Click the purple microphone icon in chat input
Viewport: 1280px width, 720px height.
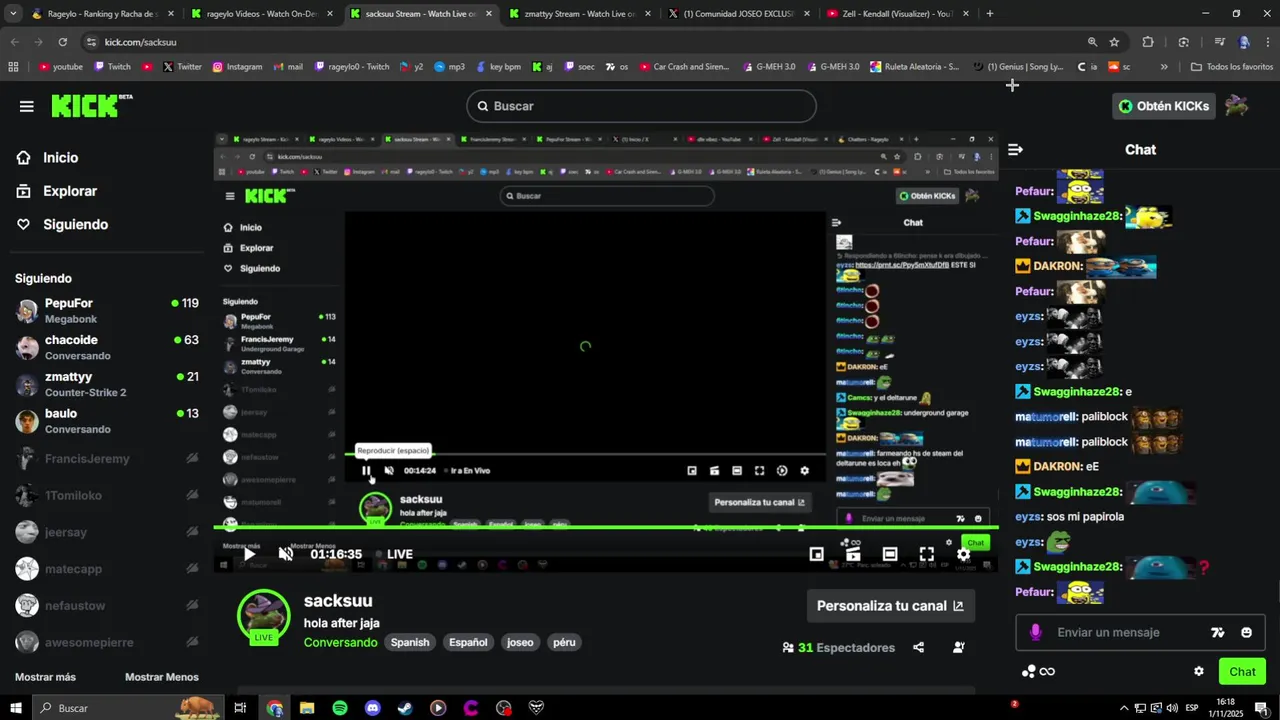1035,632
